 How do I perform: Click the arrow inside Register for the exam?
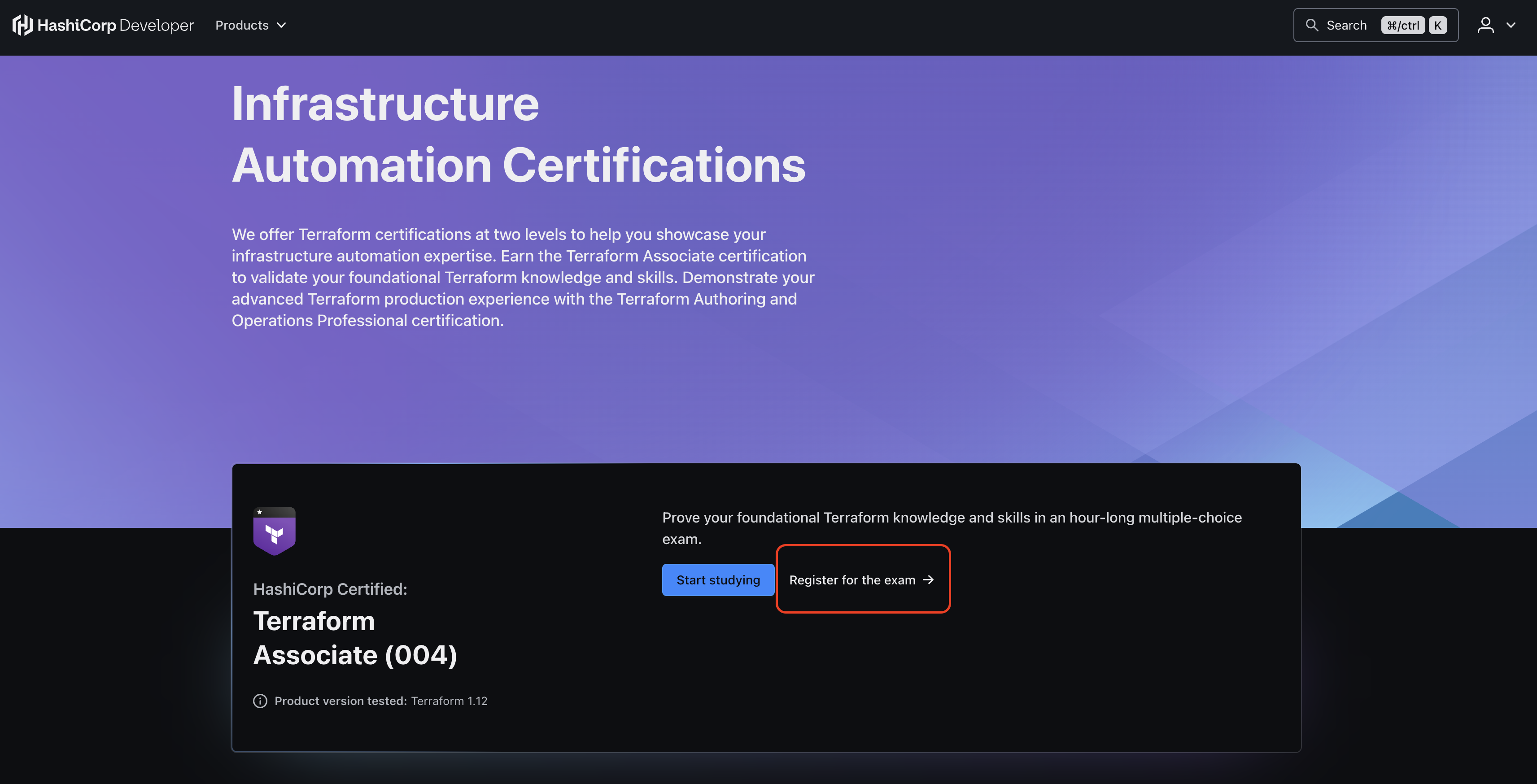pos(929,579)
